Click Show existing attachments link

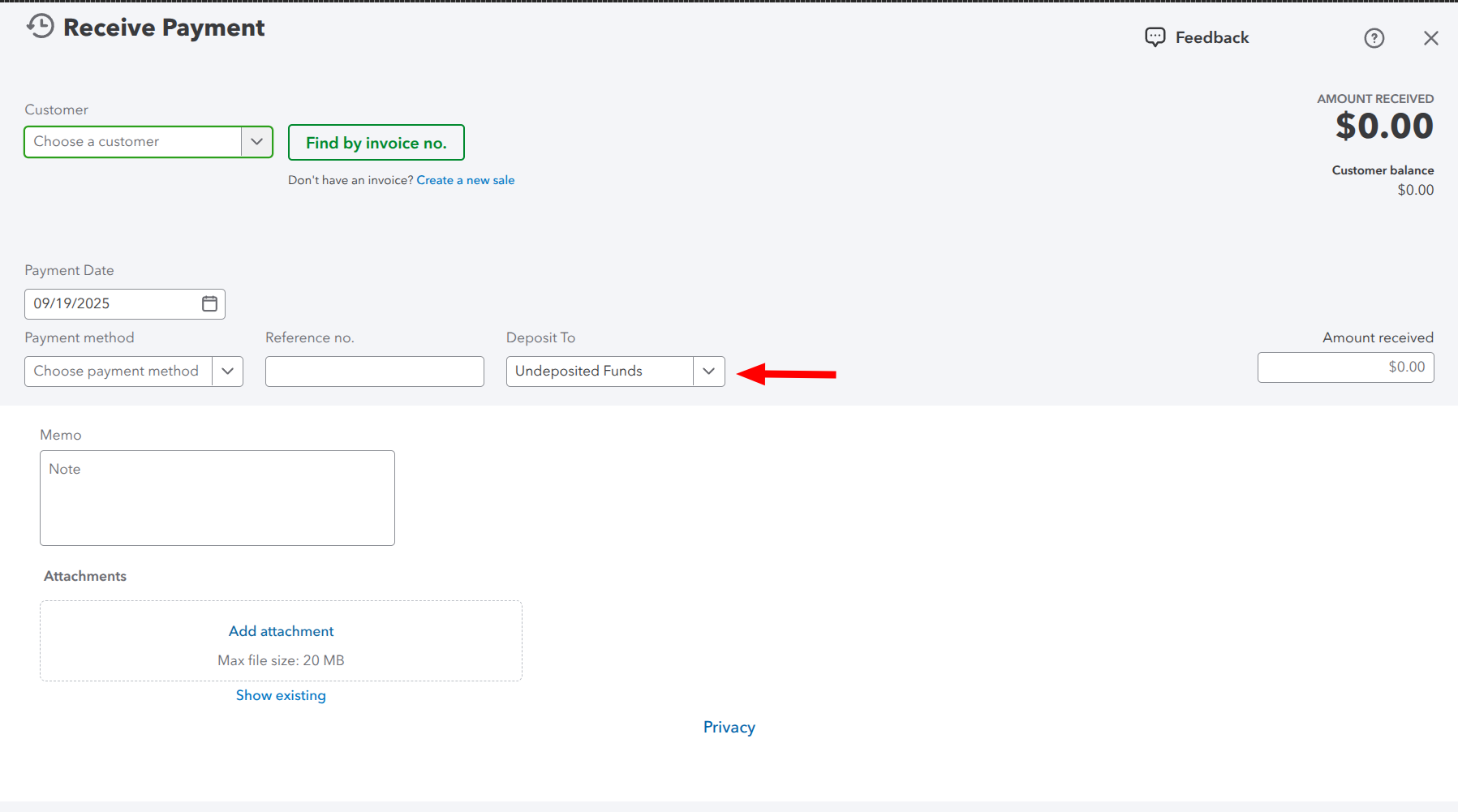281,695
